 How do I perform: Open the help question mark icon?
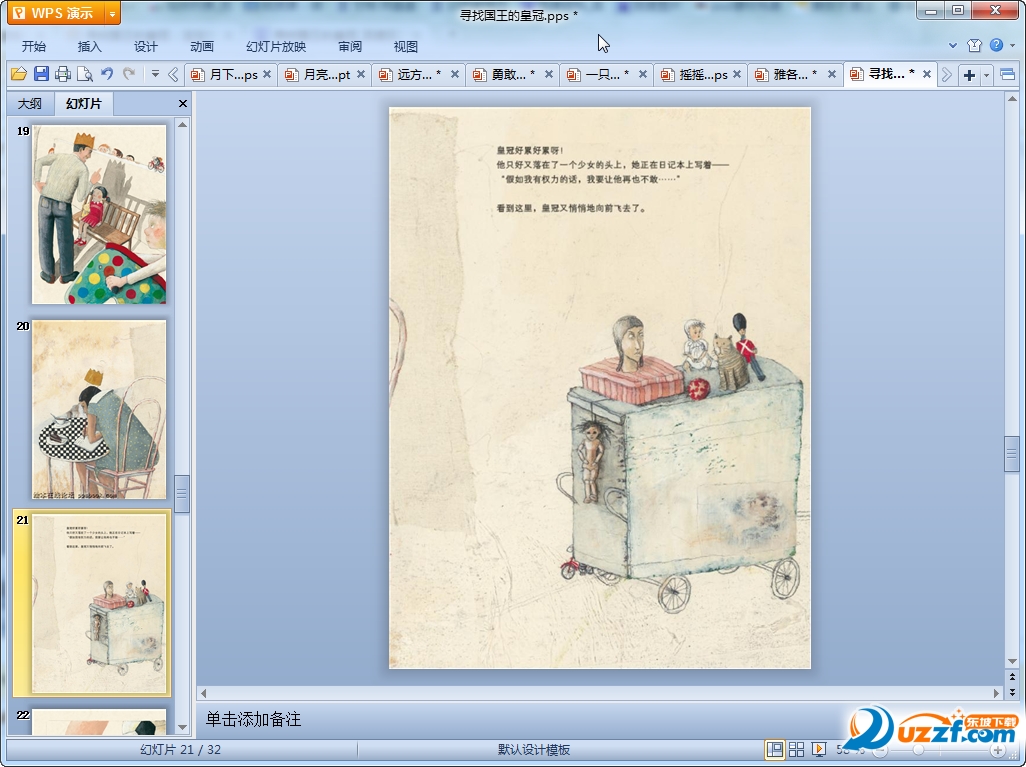tap(996, 45)
